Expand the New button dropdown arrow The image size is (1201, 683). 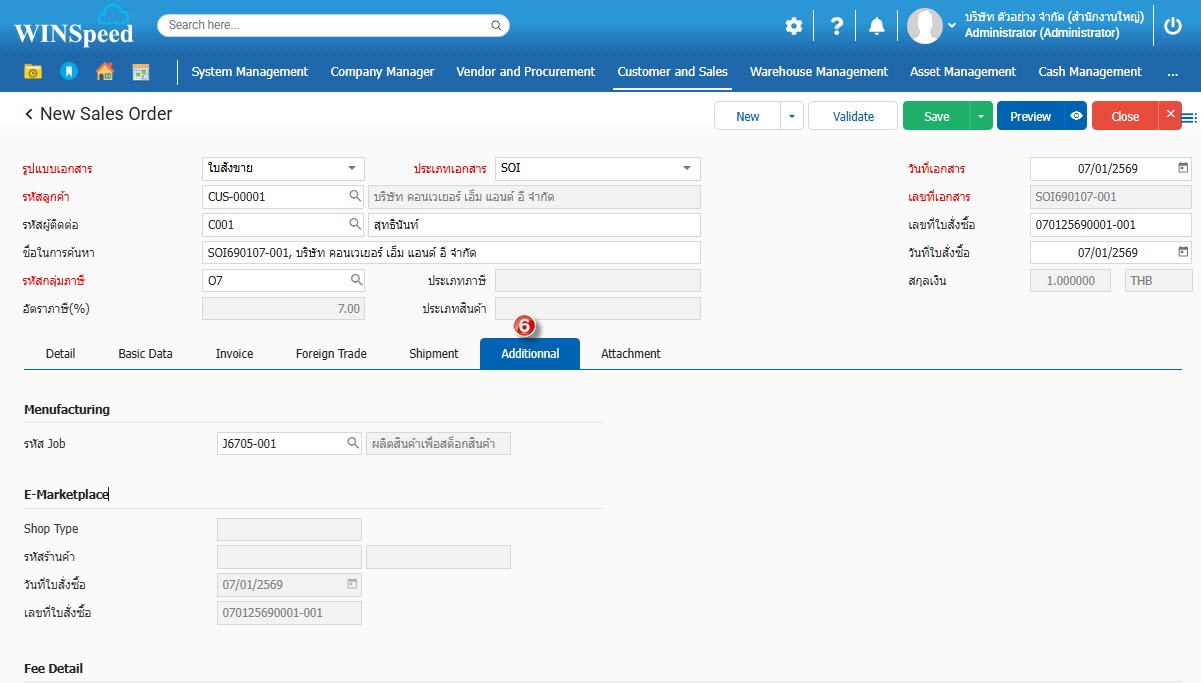tap(792, 116)
